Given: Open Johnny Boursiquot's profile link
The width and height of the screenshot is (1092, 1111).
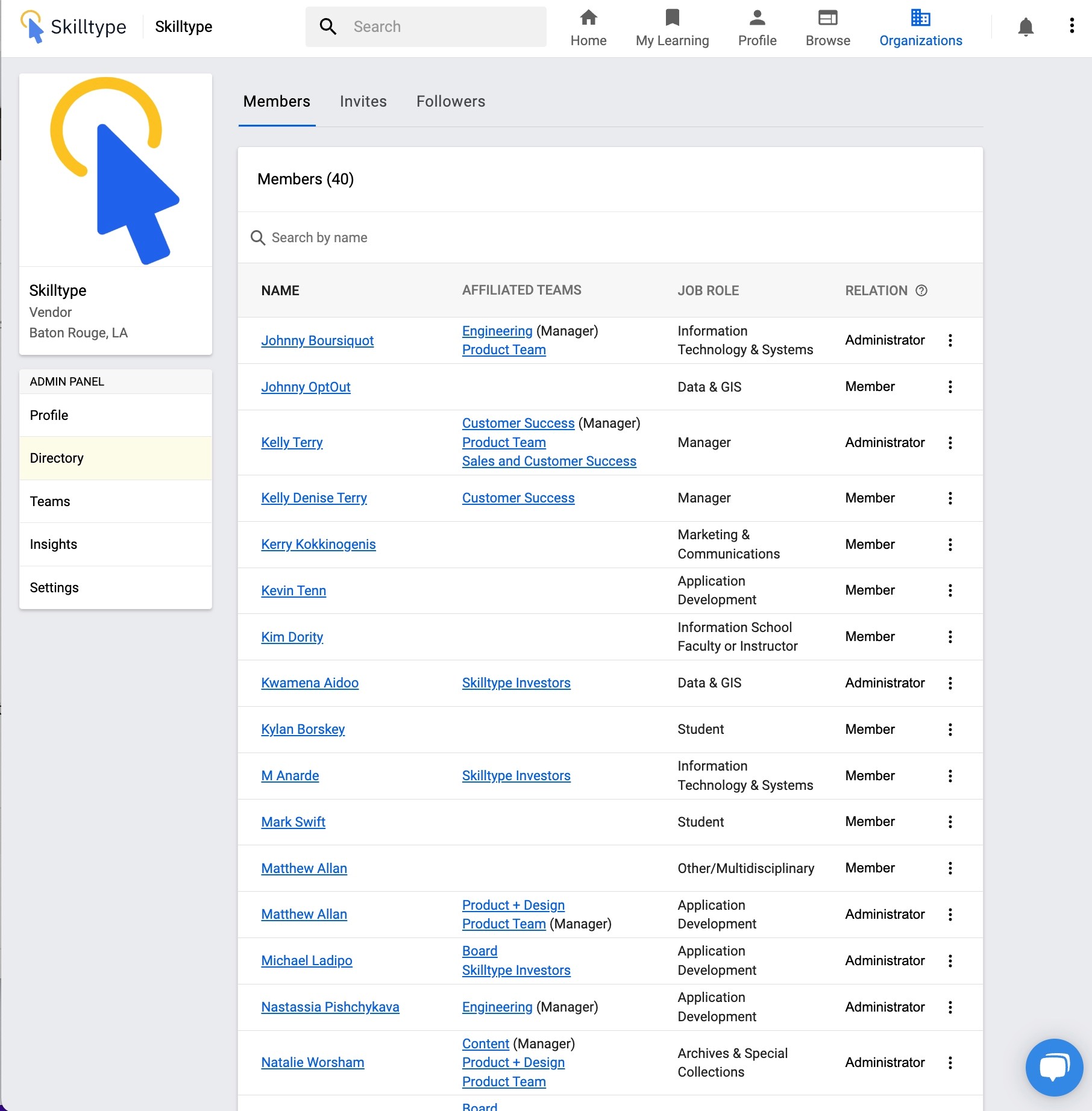Looking at the screenshot, I should coord(317,340).
